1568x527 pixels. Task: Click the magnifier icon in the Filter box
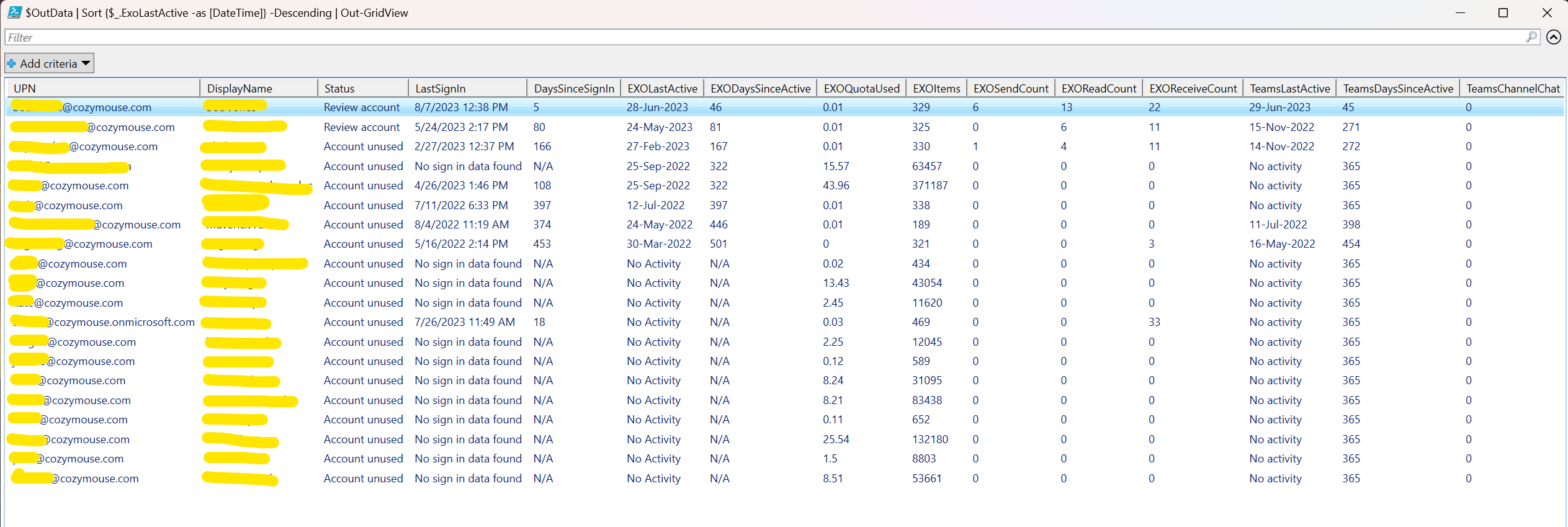coord(1531,37)
